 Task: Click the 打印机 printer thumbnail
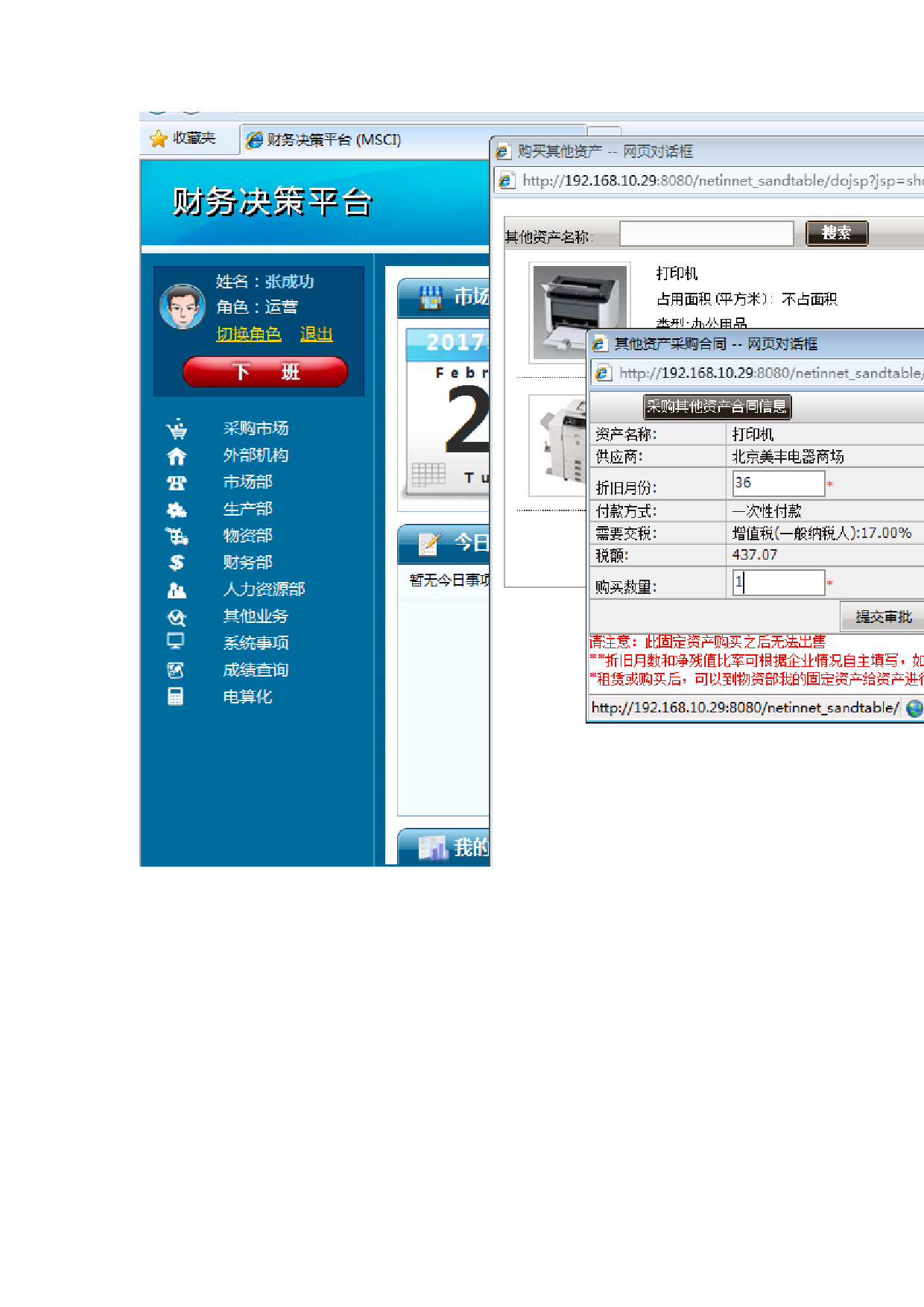580,313
